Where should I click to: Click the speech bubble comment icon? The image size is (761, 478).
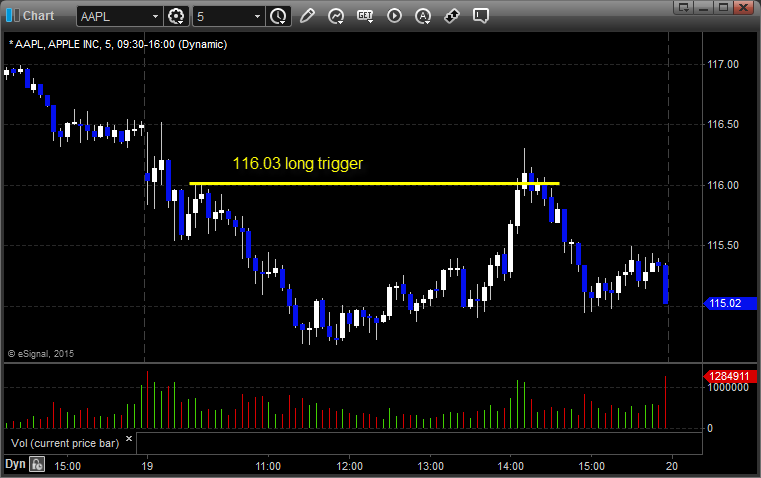coord(481,16)
